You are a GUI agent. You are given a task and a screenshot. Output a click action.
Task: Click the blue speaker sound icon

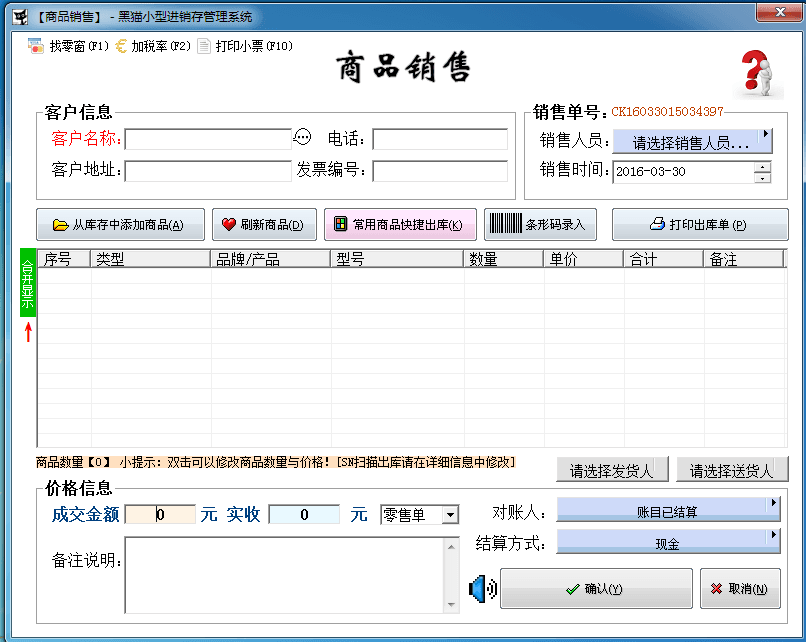(482, 589)
